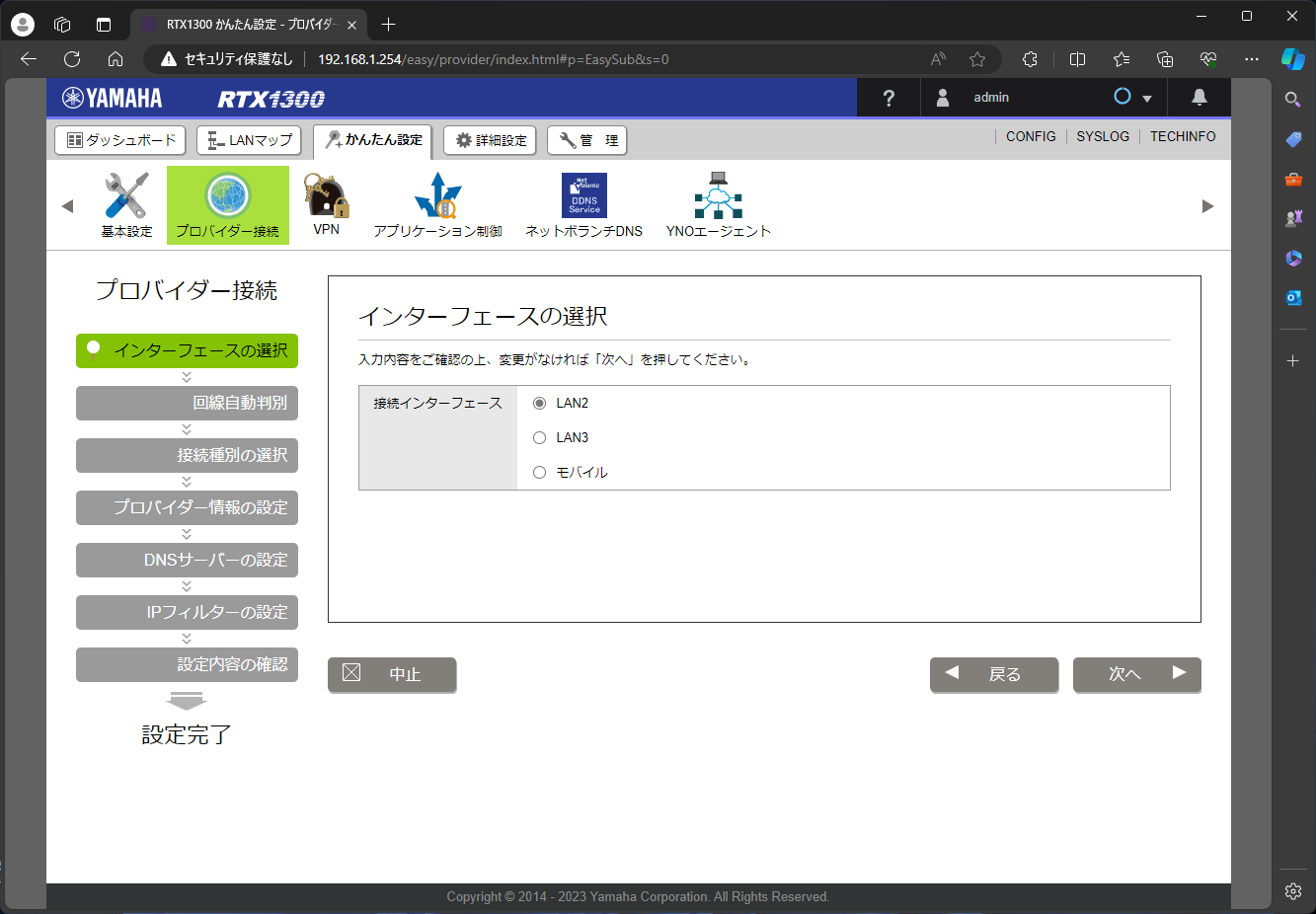Open the sidebar Outlook icon
Screen dimensions: 1316x914
[1293, 297]
